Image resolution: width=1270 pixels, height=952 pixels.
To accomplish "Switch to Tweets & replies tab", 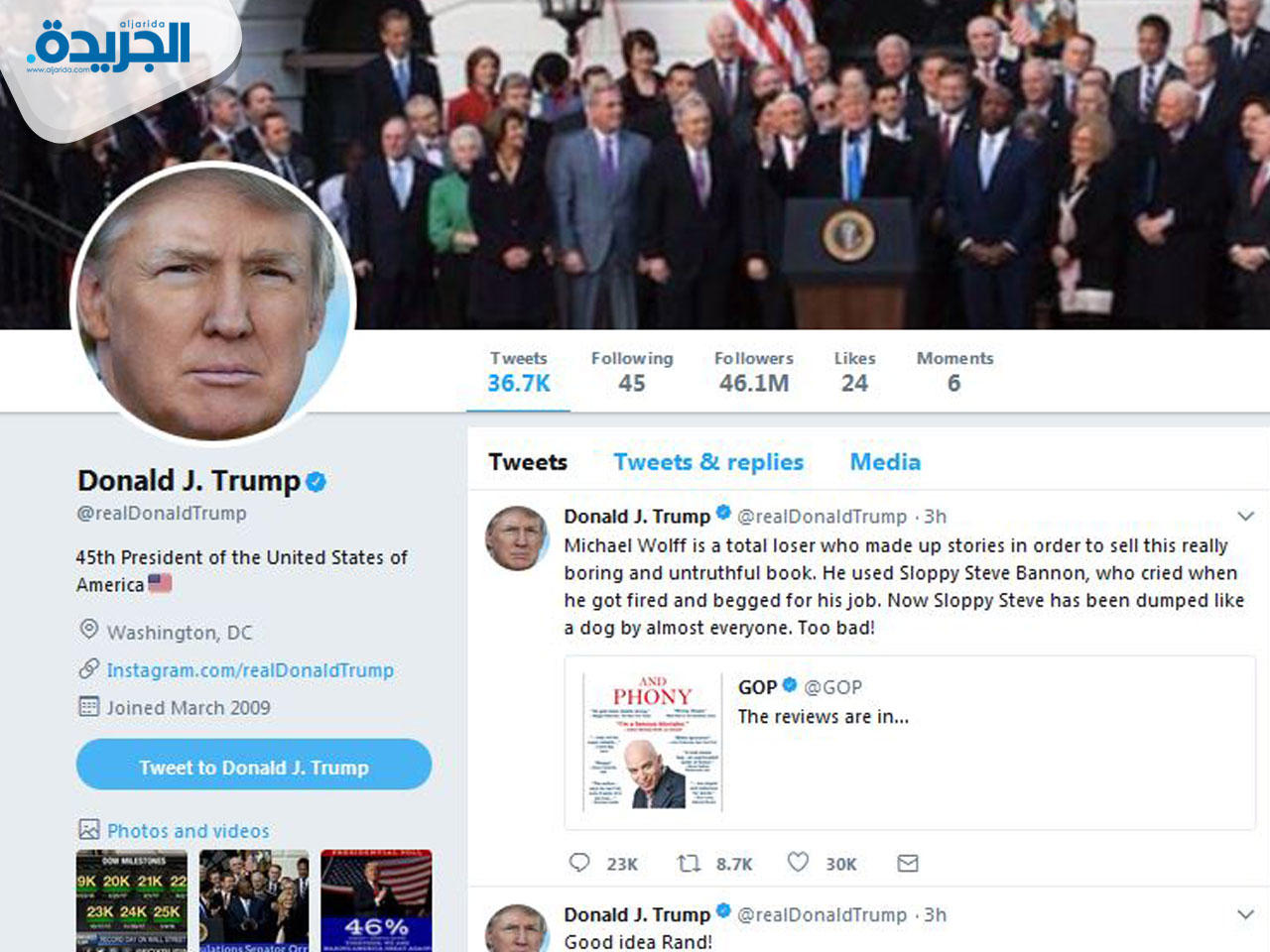I will 708,462.
